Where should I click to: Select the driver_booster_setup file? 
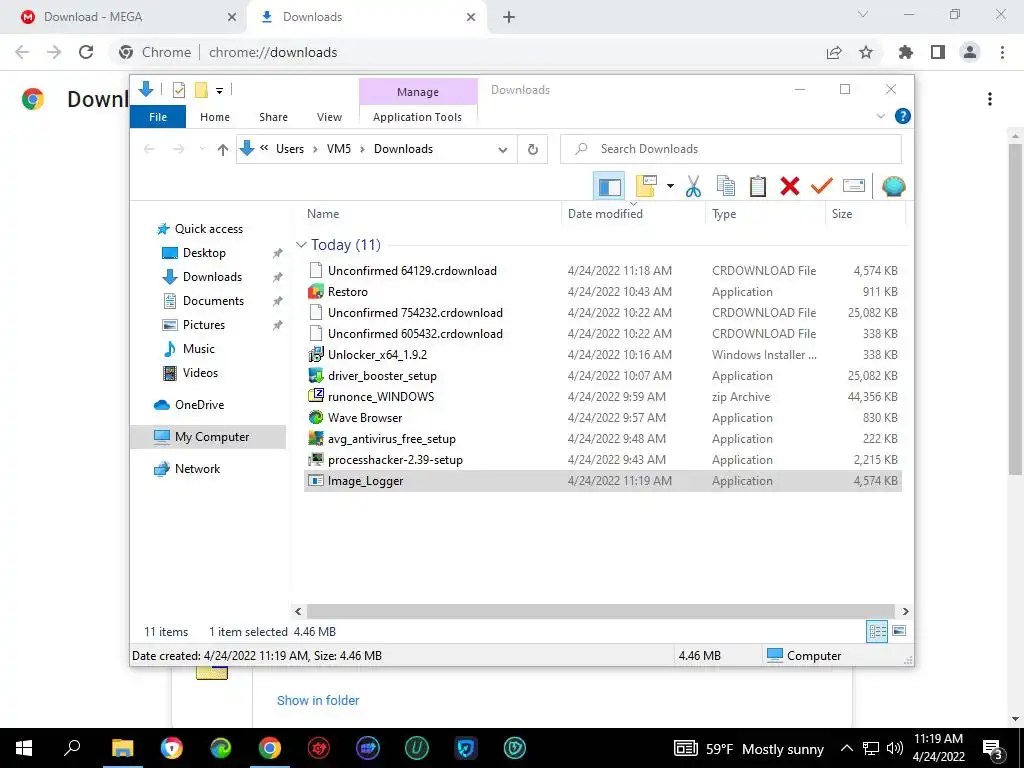[x=382, y=376]
